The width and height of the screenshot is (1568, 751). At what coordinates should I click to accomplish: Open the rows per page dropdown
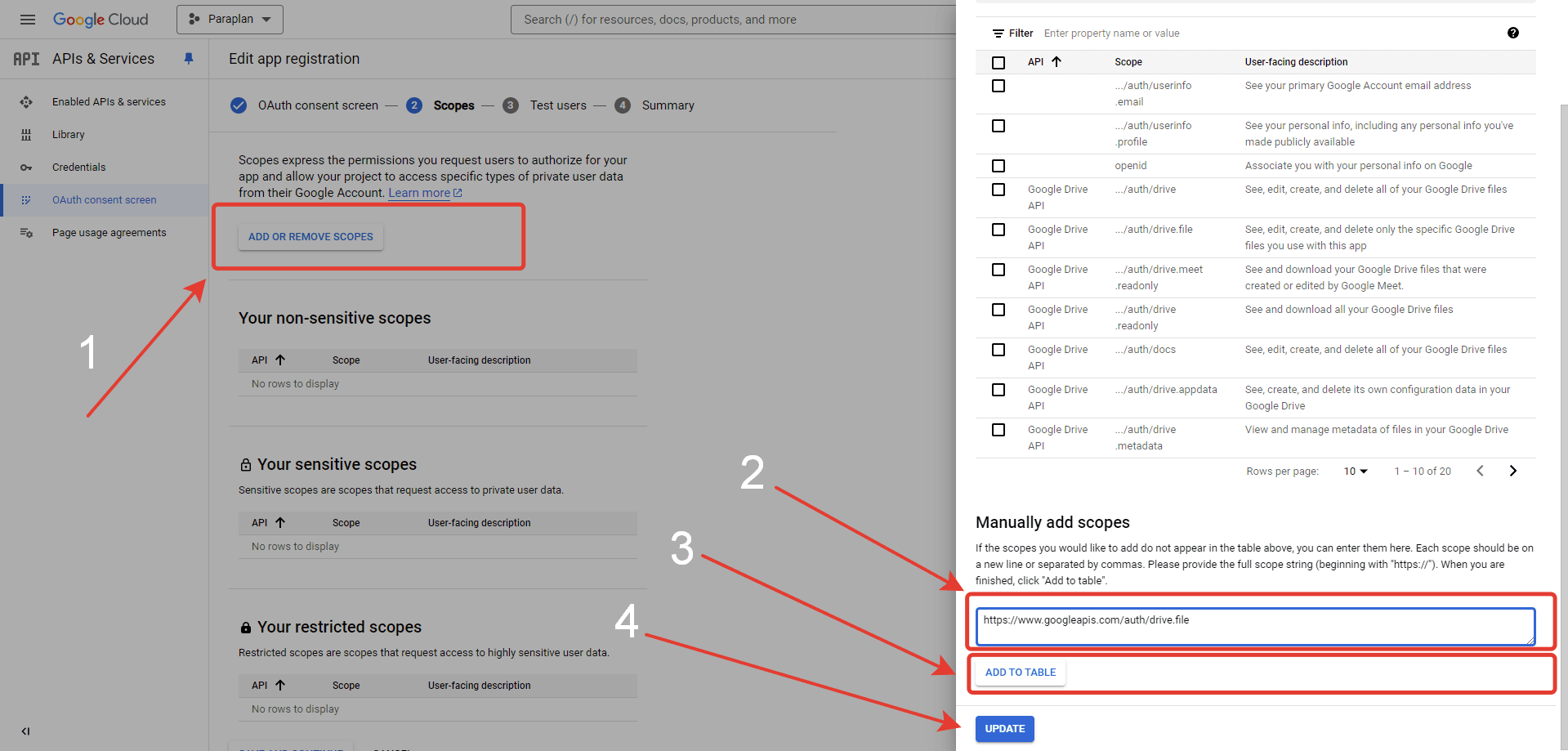coord(1355,472)
